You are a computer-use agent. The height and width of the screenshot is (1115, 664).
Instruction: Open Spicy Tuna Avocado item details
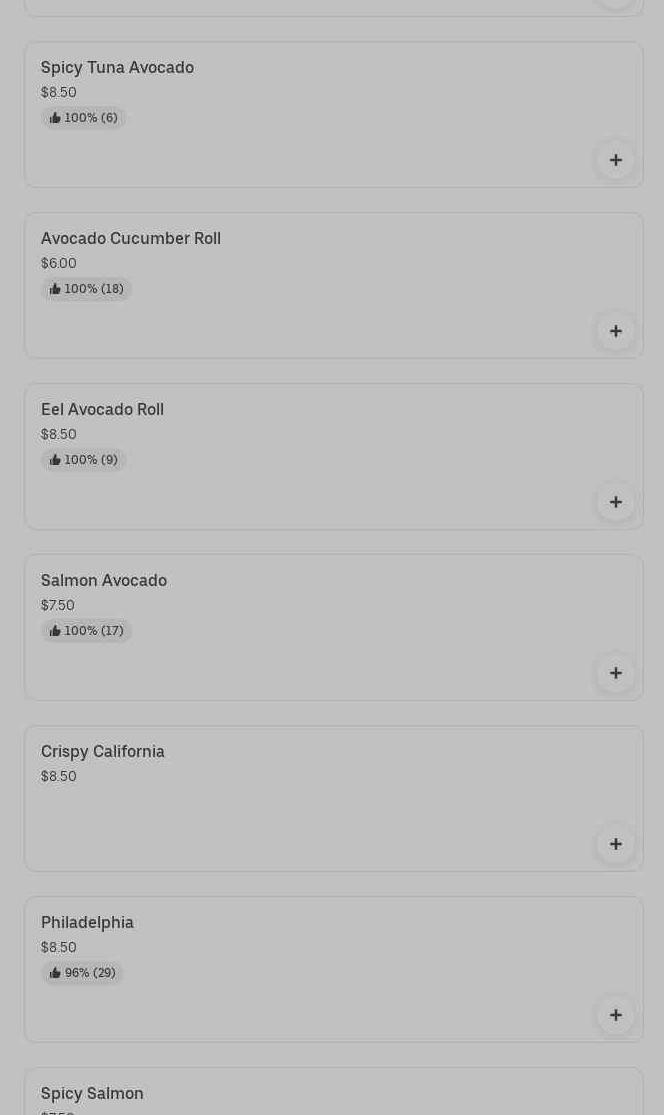click(117, 67)
